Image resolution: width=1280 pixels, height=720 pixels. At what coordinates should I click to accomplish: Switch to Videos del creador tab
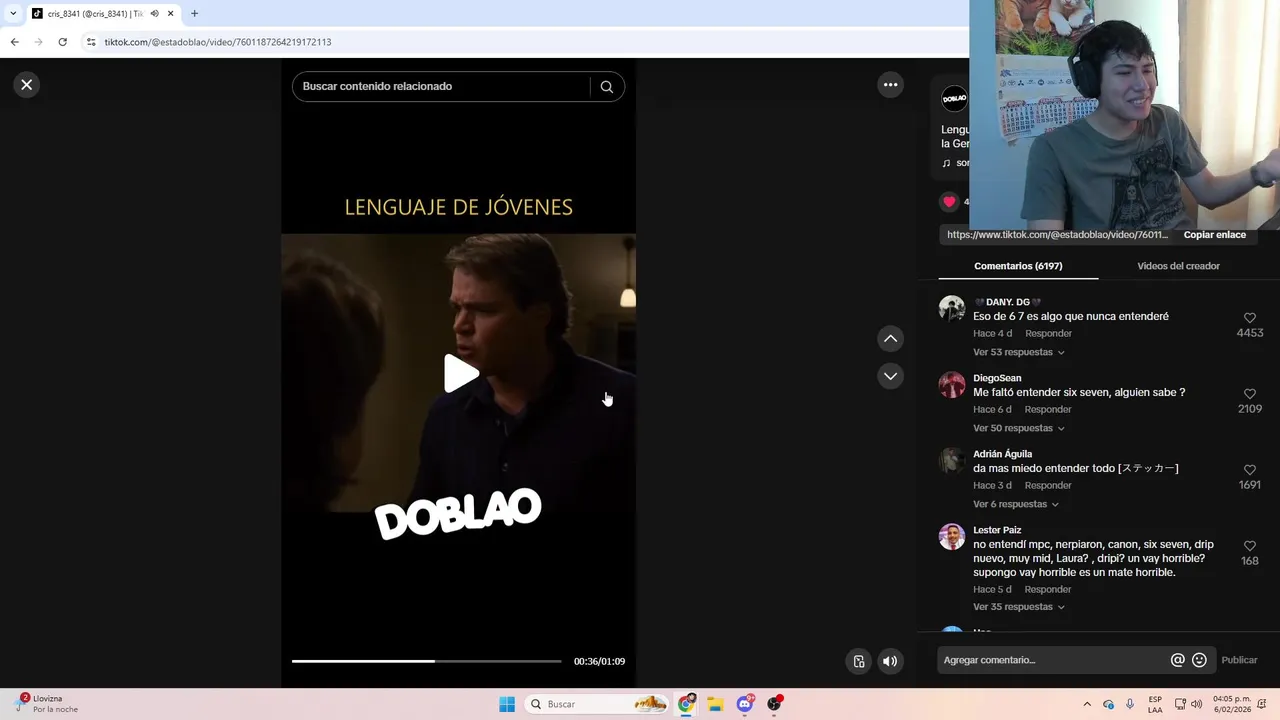1178,266
